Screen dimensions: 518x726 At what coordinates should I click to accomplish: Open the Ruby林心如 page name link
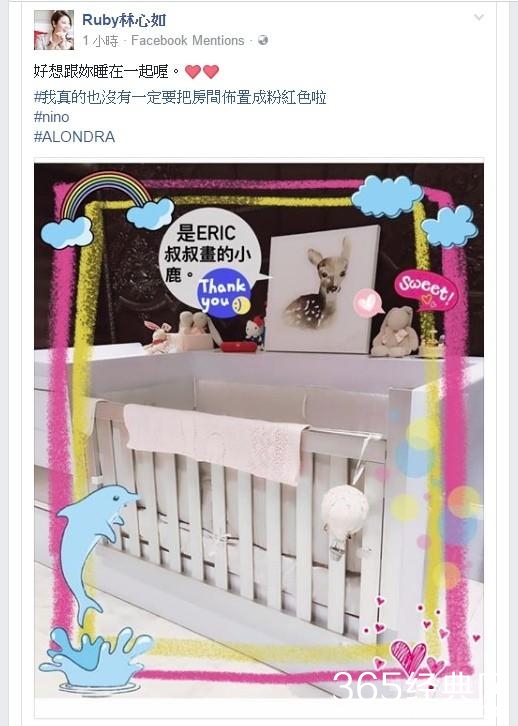click(124, 20)
